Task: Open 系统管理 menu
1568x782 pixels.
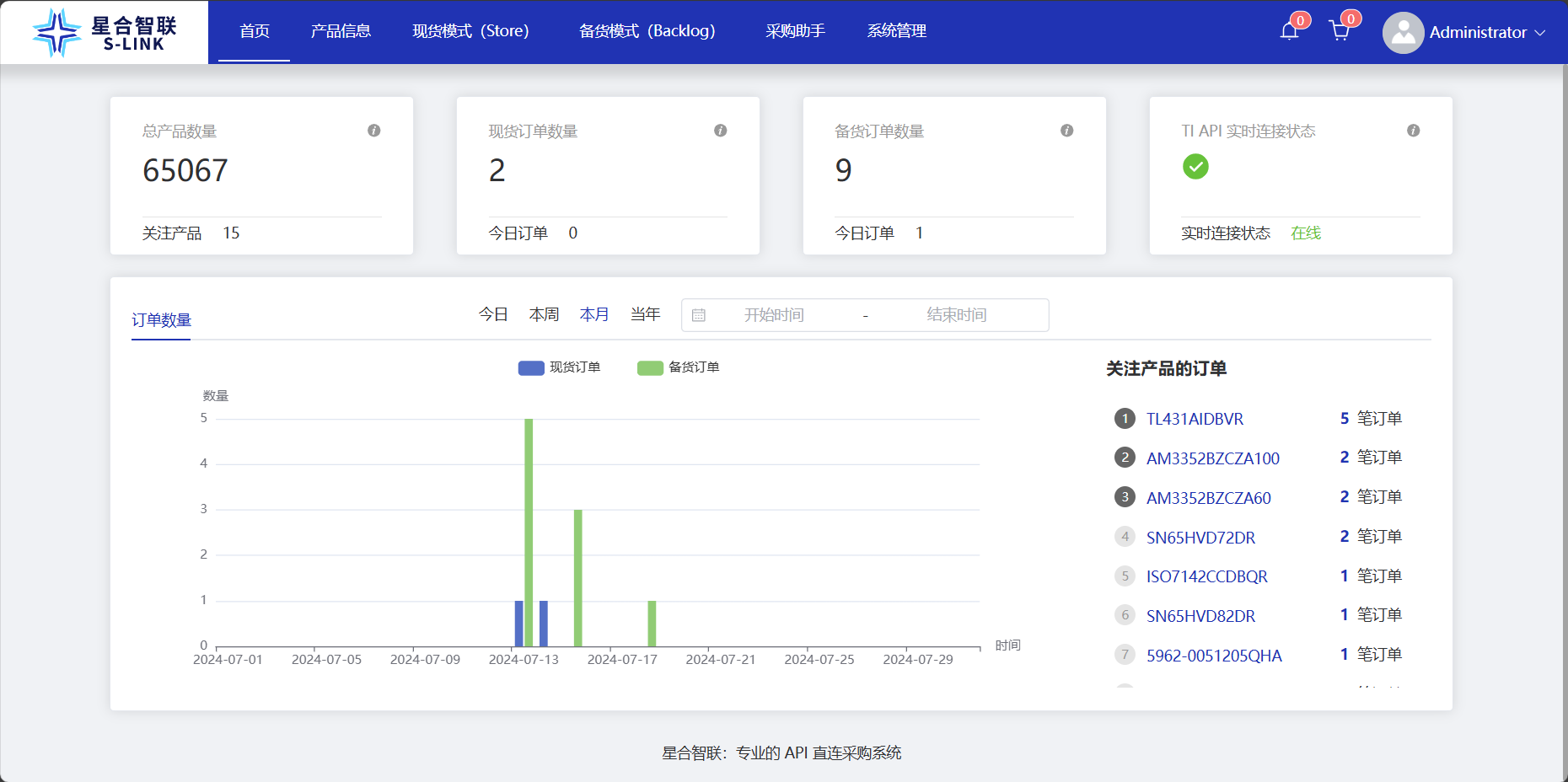Action: 897,31
